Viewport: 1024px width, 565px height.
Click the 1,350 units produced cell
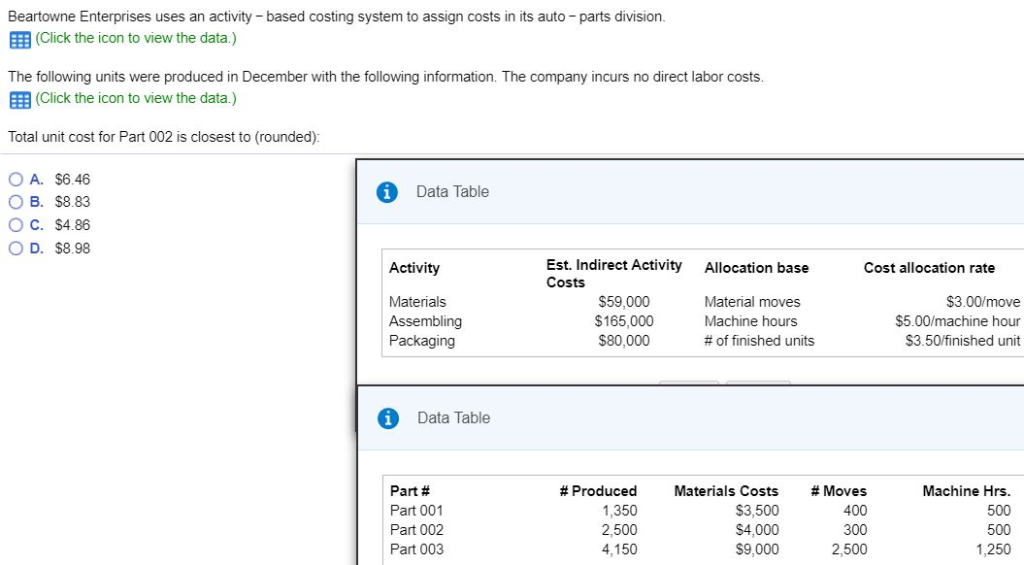pyautogui.click(x=619, y=511)
